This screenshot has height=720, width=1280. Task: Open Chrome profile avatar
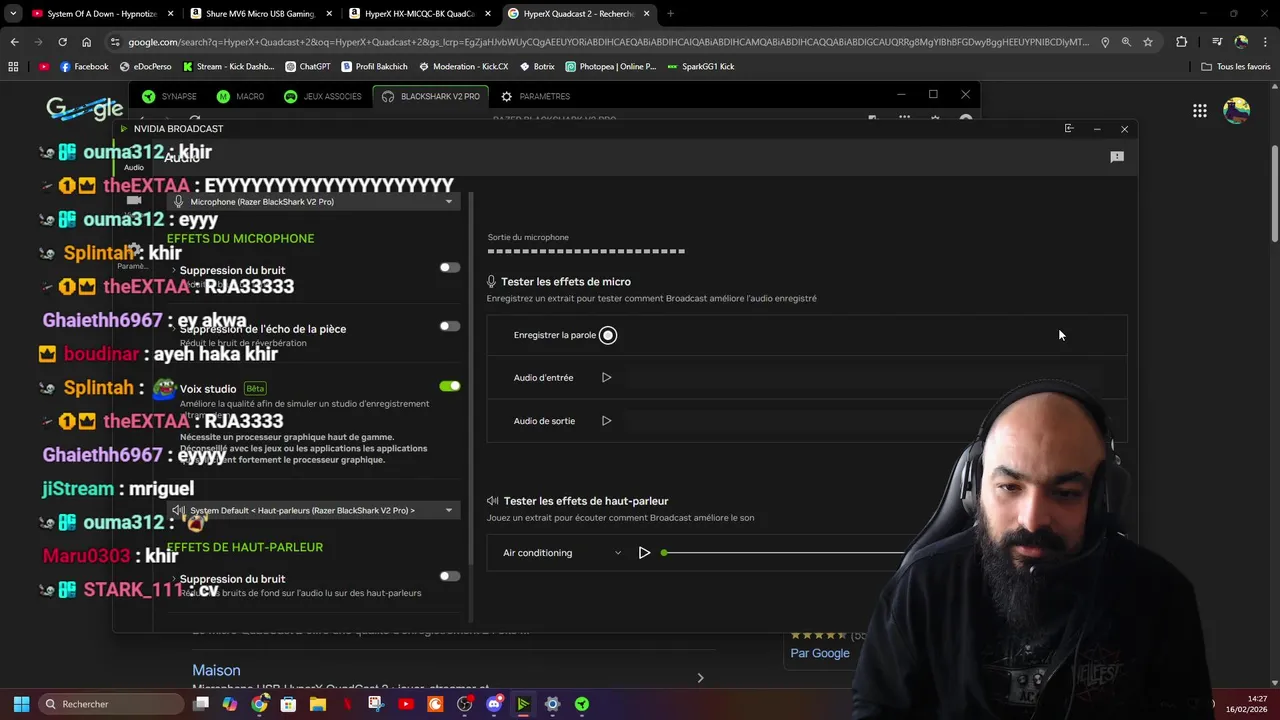[1241, 42]
